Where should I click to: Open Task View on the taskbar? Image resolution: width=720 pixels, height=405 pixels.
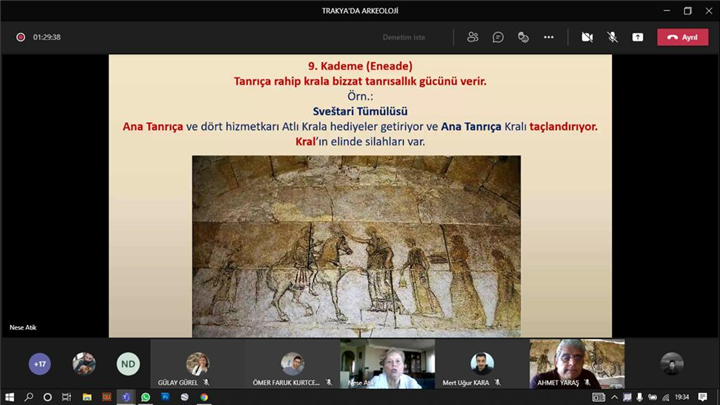click(67, 397)
